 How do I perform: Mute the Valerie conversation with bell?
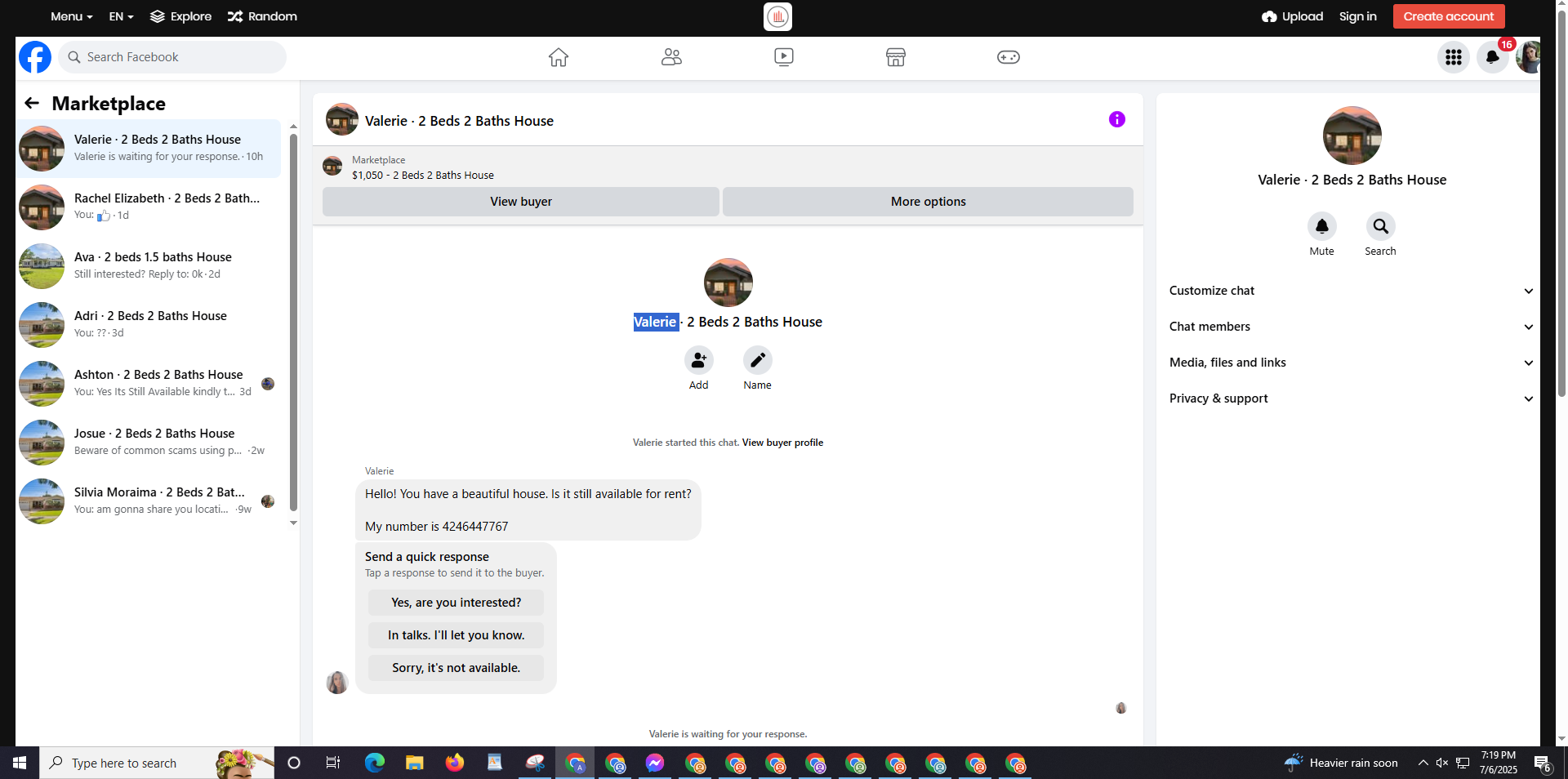tap(1322, 226)
